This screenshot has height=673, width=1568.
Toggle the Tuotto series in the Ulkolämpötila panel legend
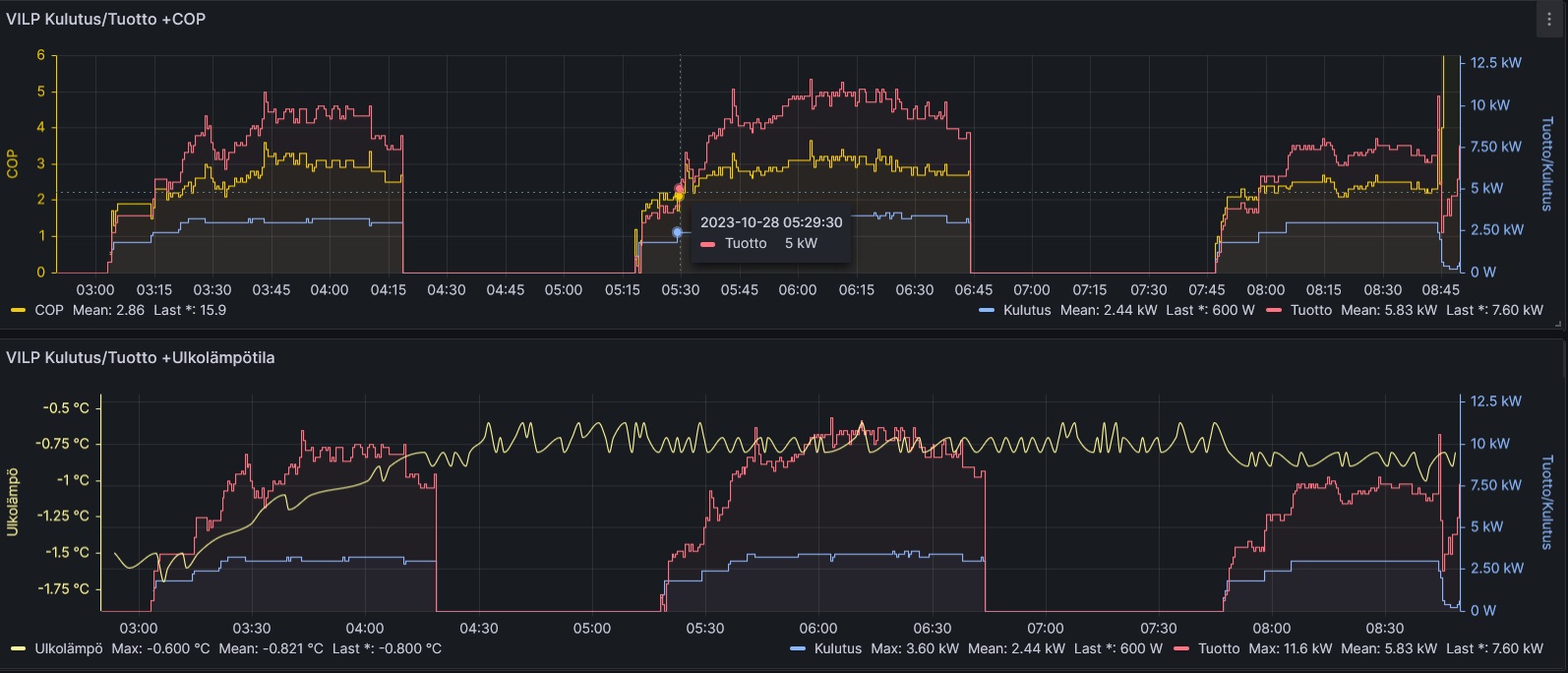coord(1219,648)
